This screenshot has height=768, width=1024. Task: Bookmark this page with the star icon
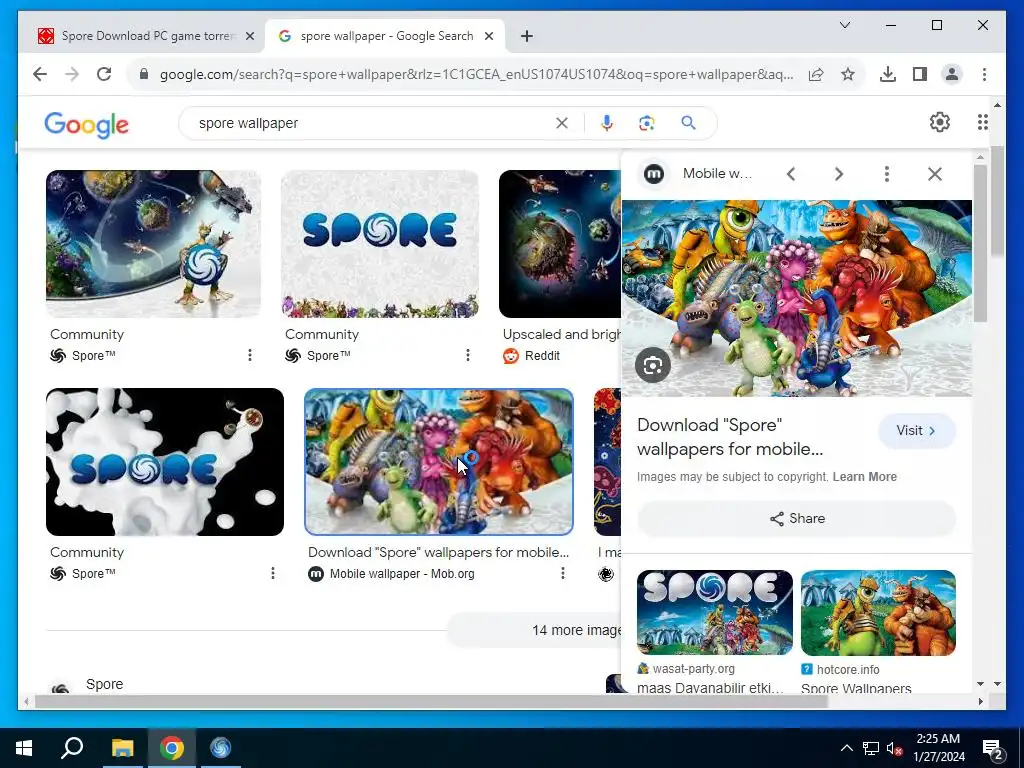pos(848,74)
